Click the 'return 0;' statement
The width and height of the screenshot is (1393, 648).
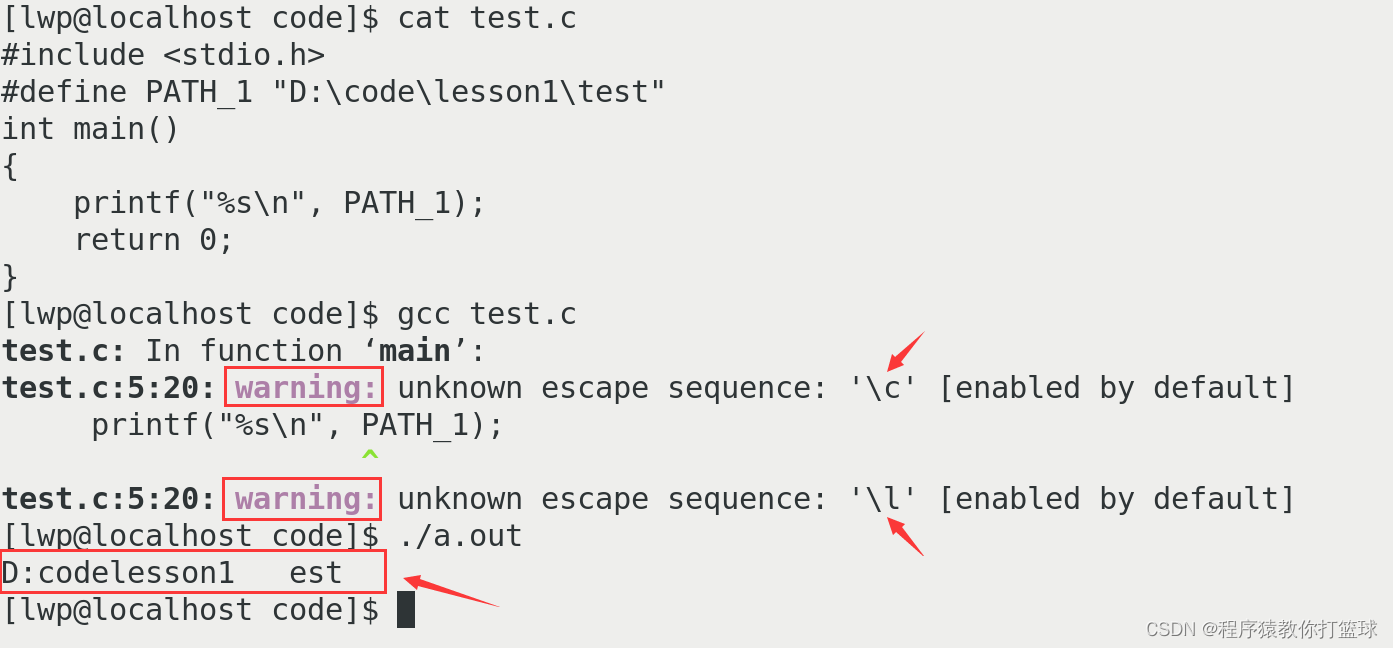point(153,240)
